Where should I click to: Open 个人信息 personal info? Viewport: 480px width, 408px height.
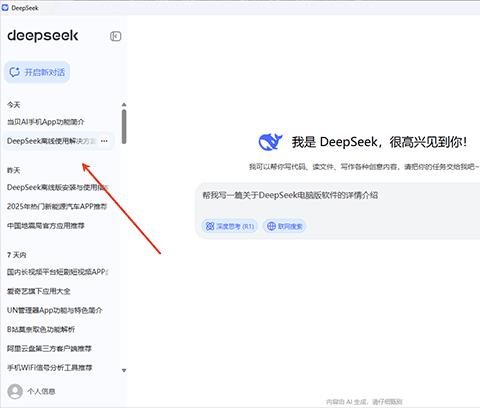pos(41,391)
